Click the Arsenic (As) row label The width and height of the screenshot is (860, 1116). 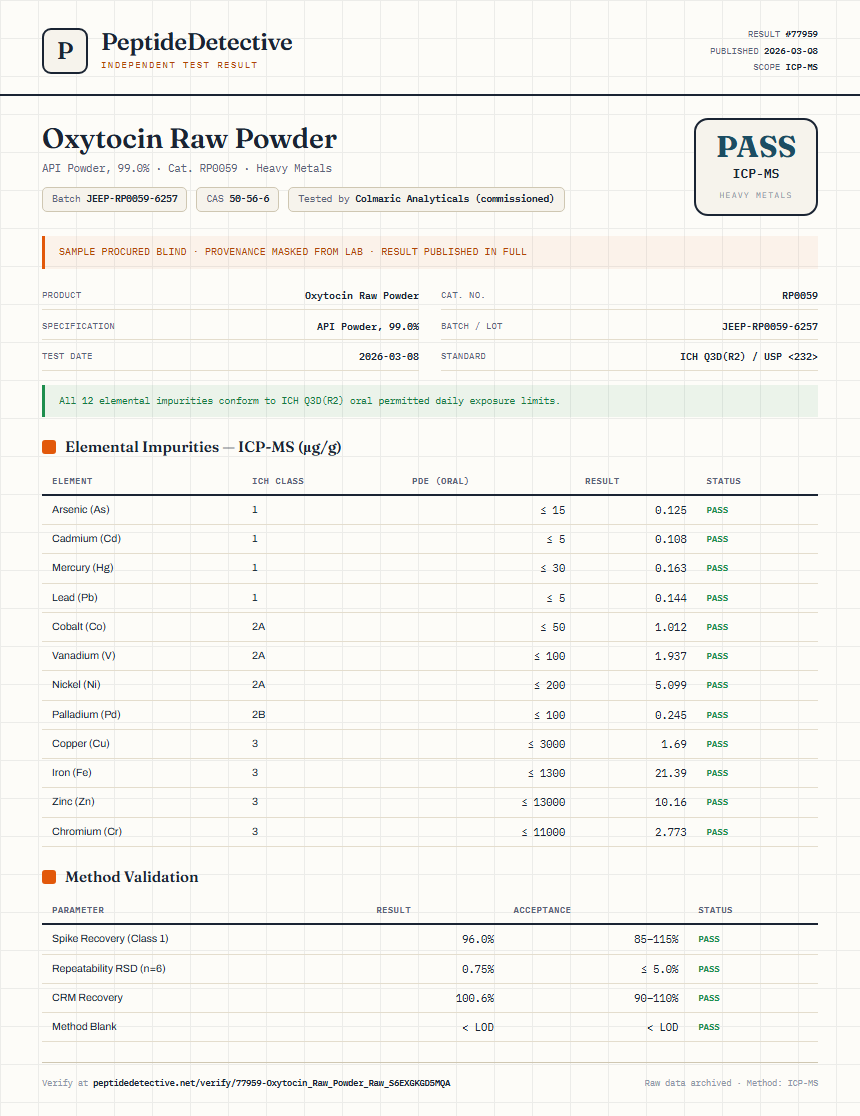(x=80, y=510)
